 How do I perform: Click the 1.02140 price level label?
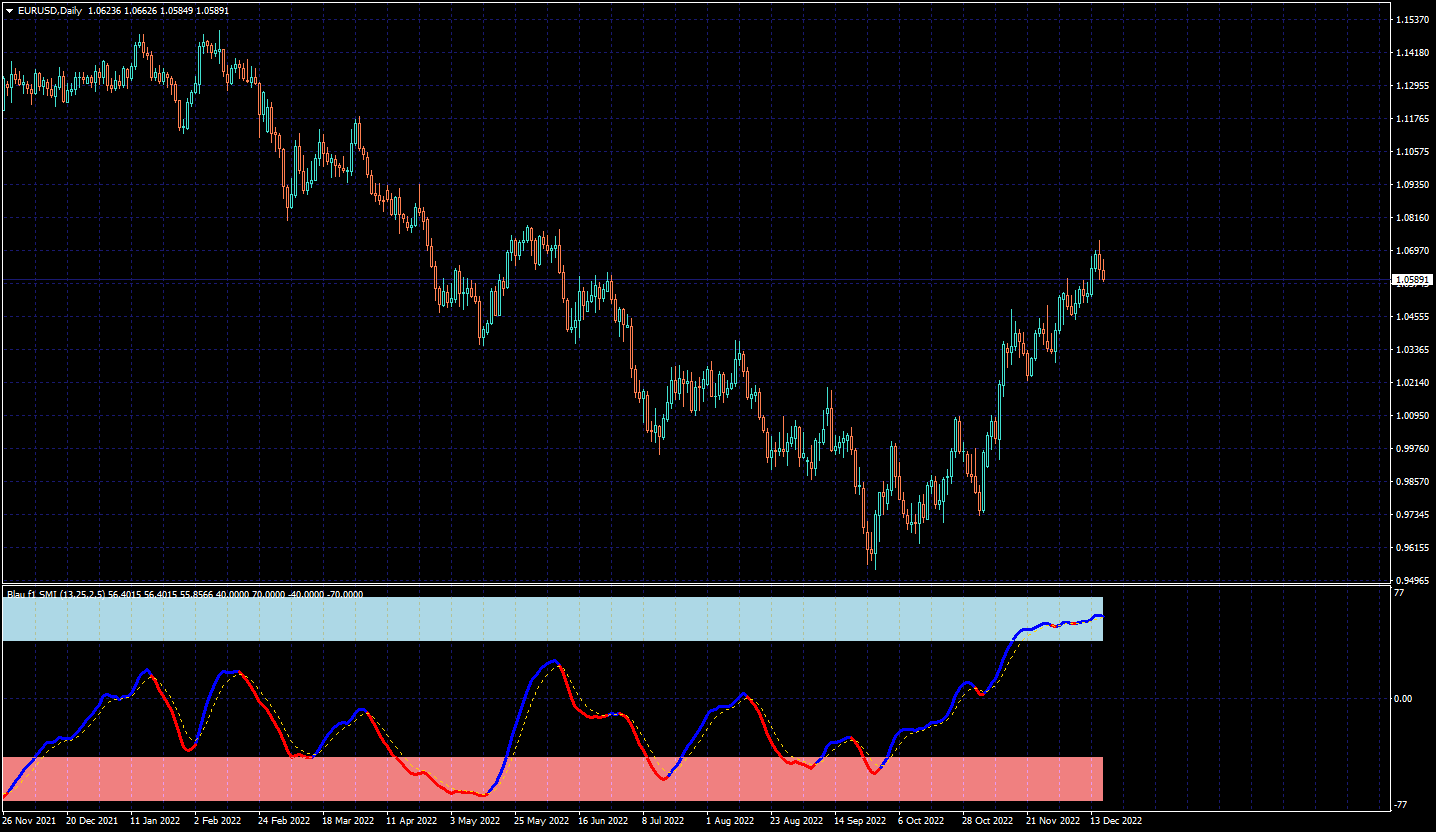(x=1412, y=383)
